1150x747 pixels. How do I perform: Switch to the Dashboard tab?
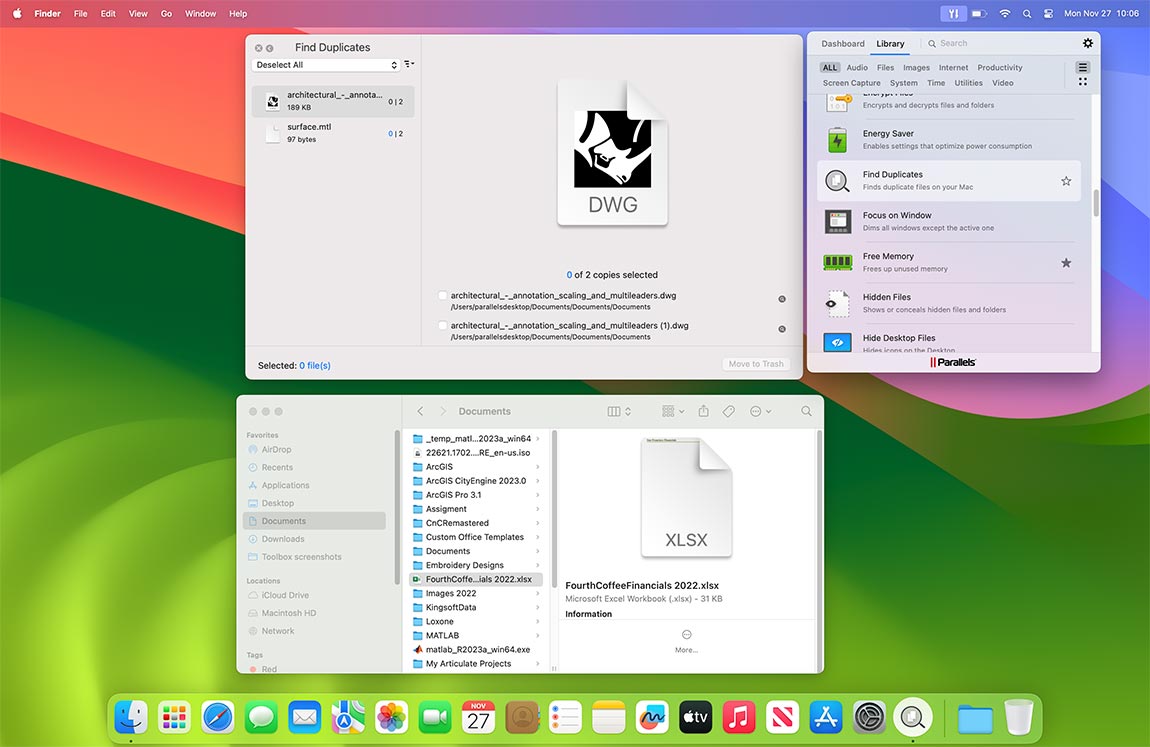[x=843, y=43]
